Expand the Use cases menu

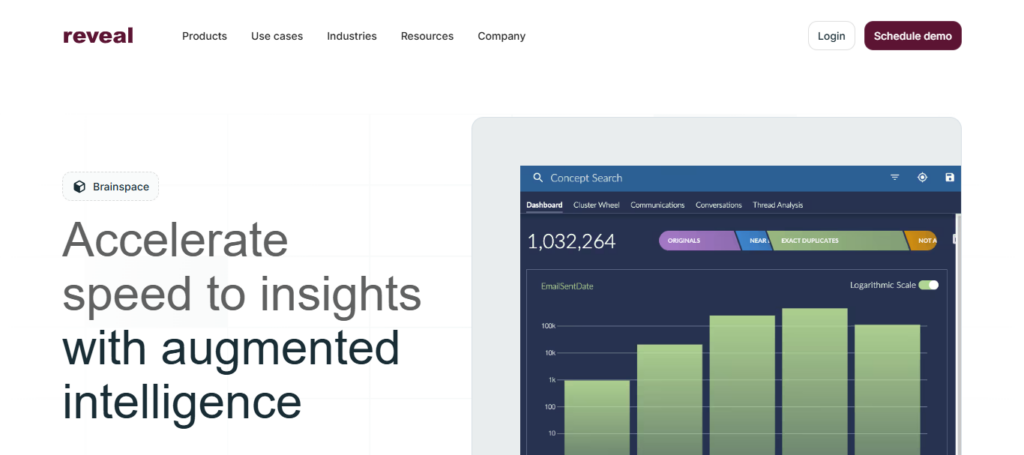tap(277, 36)
